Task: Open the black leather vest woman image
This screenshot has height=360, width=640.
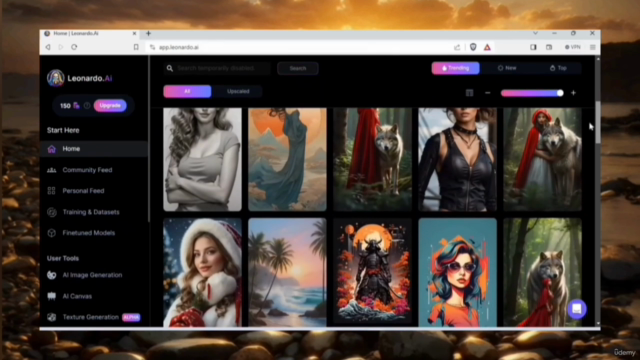Action: (x=458, y=160)
